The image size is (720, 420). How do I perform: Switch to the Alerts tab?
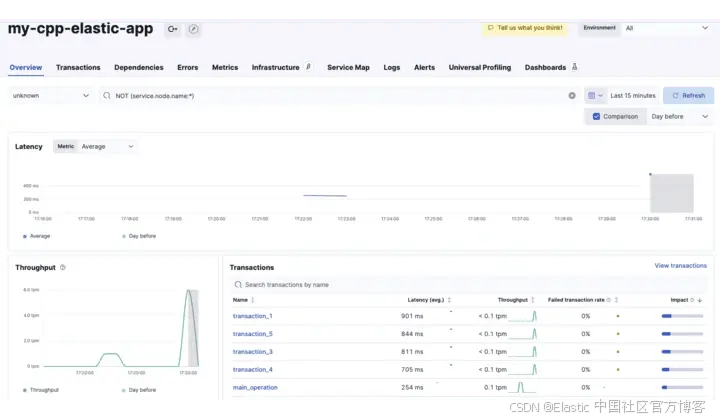pos(424,67)
